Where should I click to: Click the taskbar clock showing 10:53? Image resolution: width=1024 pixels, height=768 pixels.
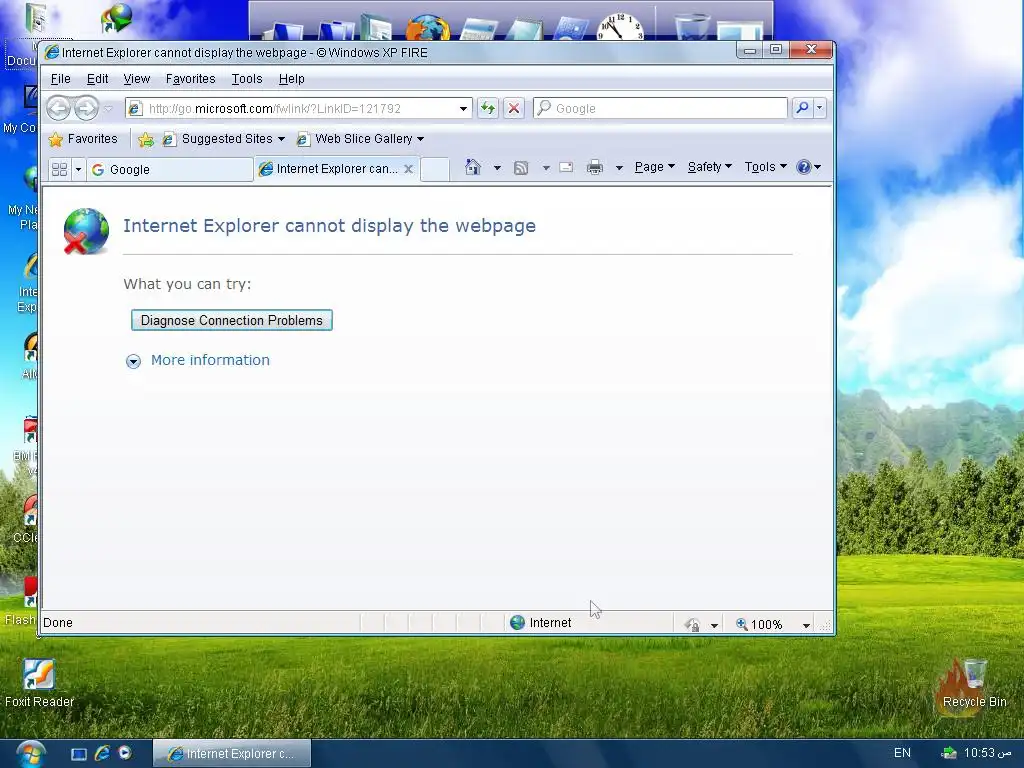987,753
